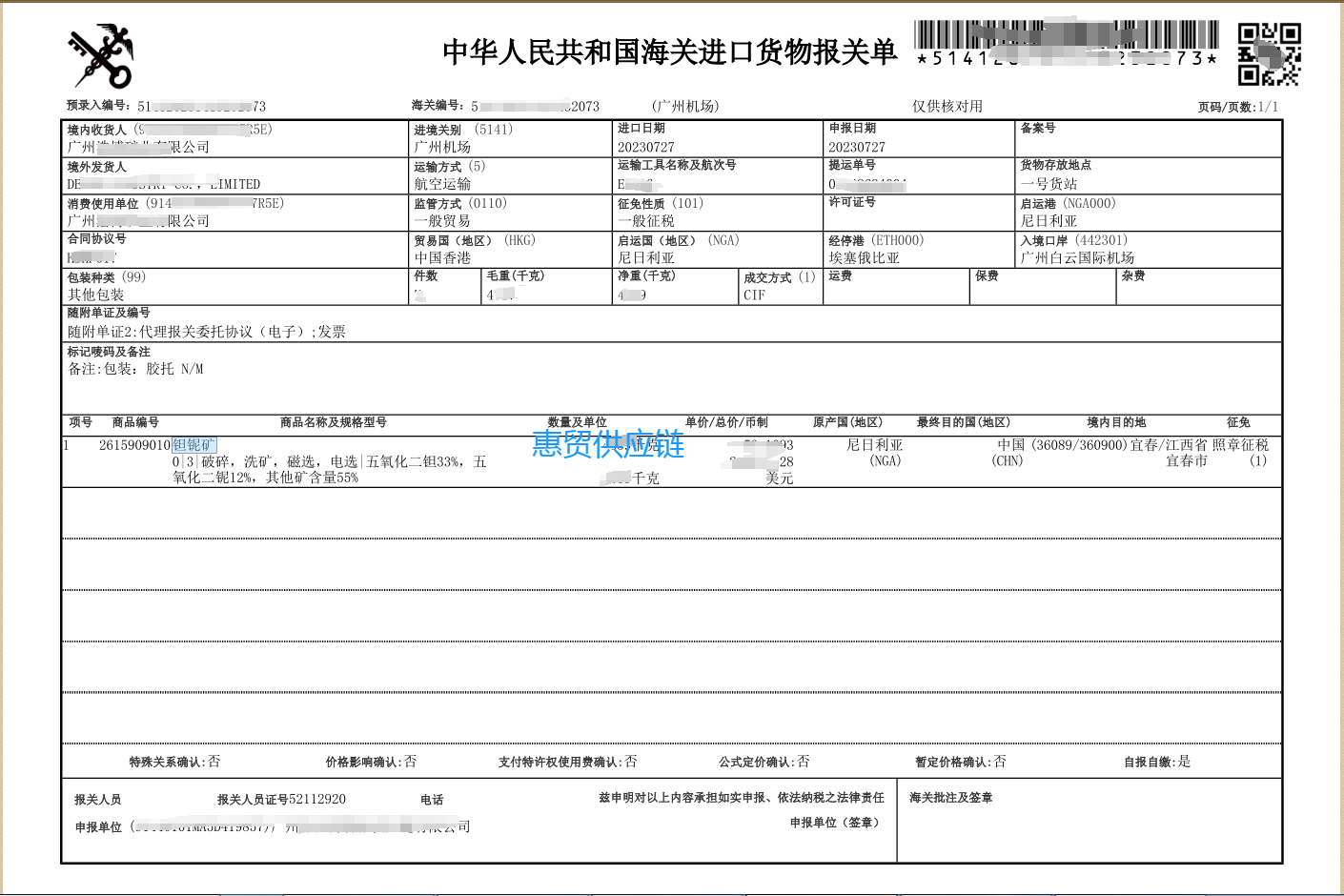Select the 埃塞俄比亚 stopover port value
The height and width of the screenshot is (896, 1344).
[x=864, y=257]
